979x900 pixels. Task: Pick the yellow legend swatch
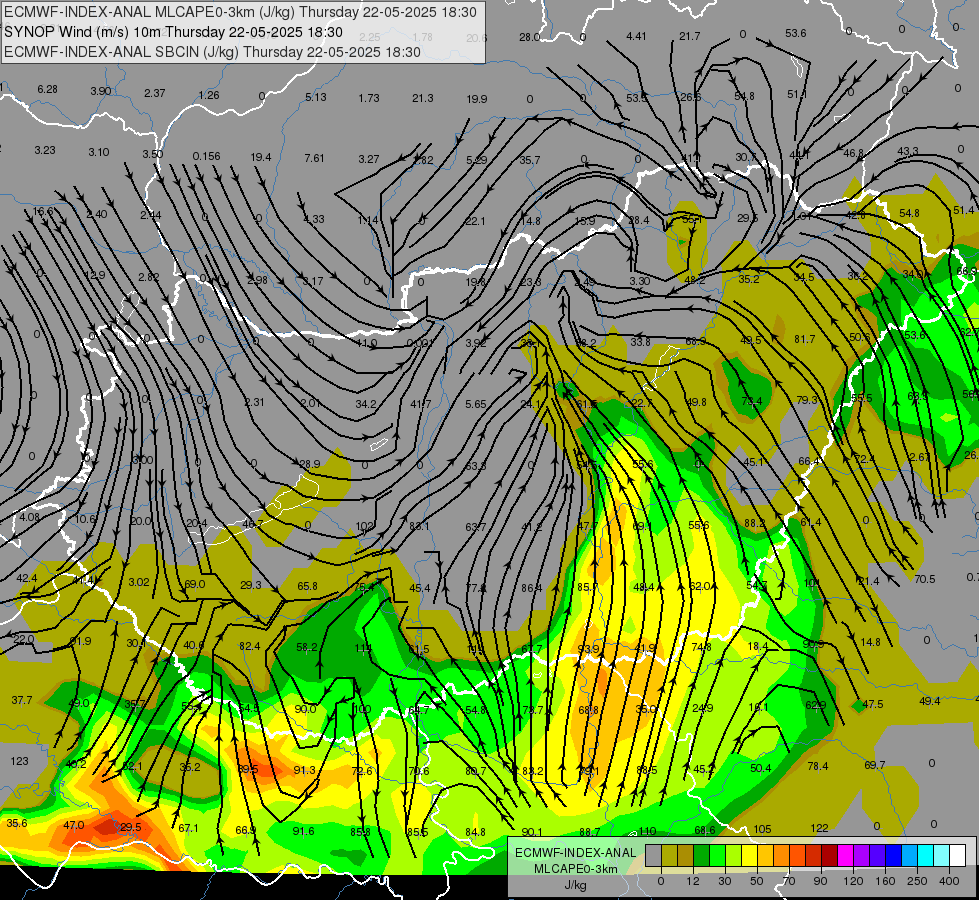point(749,856)
